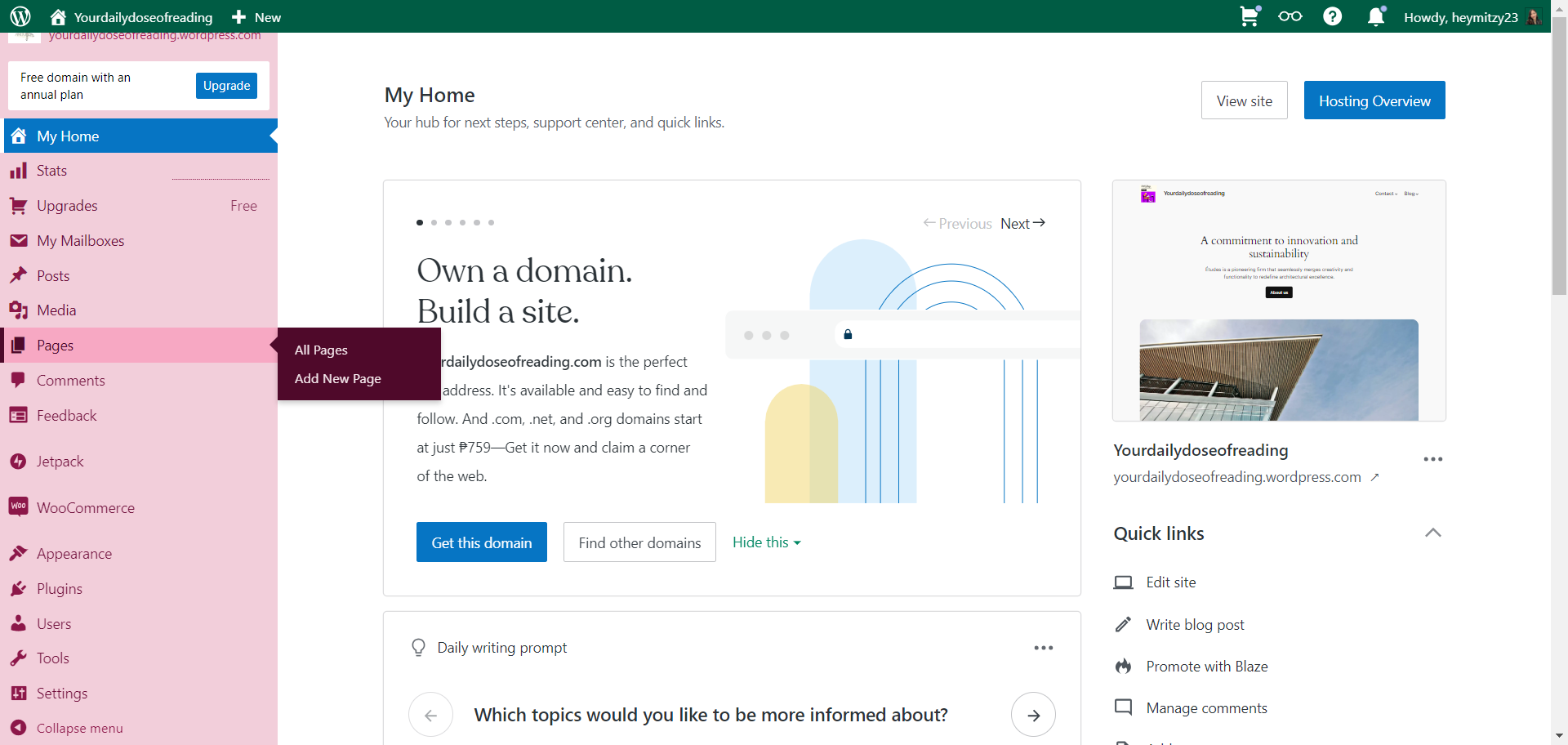This screenshot has height=745, width=1568.
Task: Click the WordPress logo icon
Action: 20,16
